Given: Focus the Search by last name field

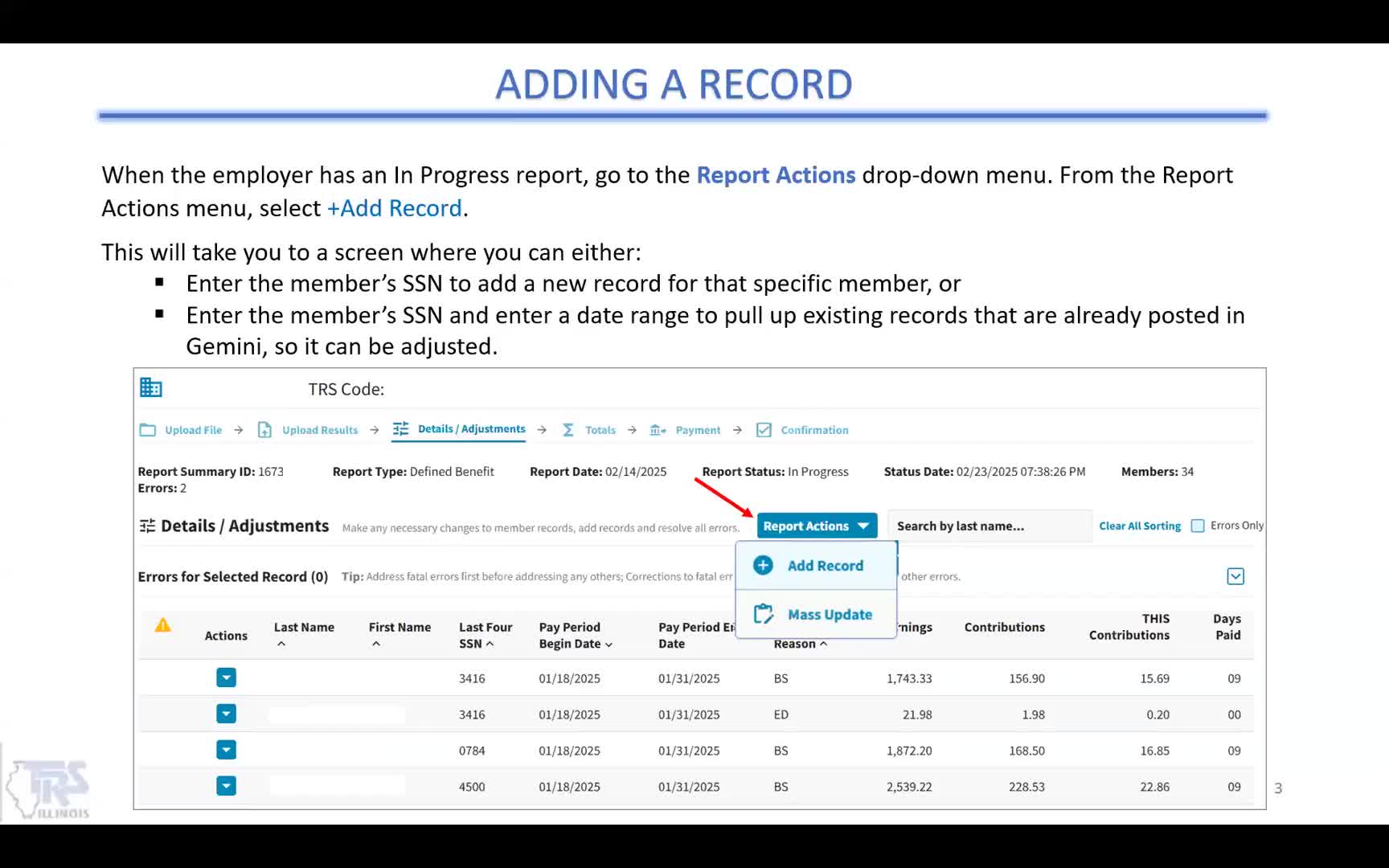Looking at the screenshot, I should click(990, 526).
